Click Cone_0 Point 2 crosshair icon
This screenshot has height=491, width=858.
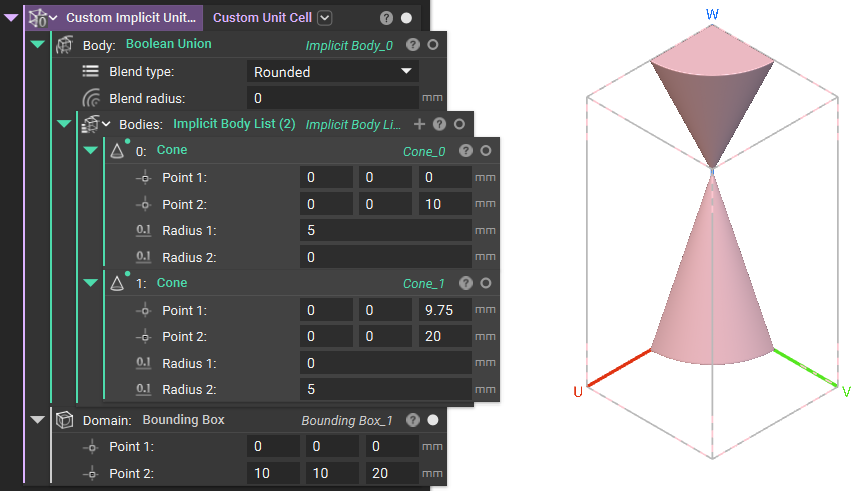pyautogui.click(x=144, y=205)
